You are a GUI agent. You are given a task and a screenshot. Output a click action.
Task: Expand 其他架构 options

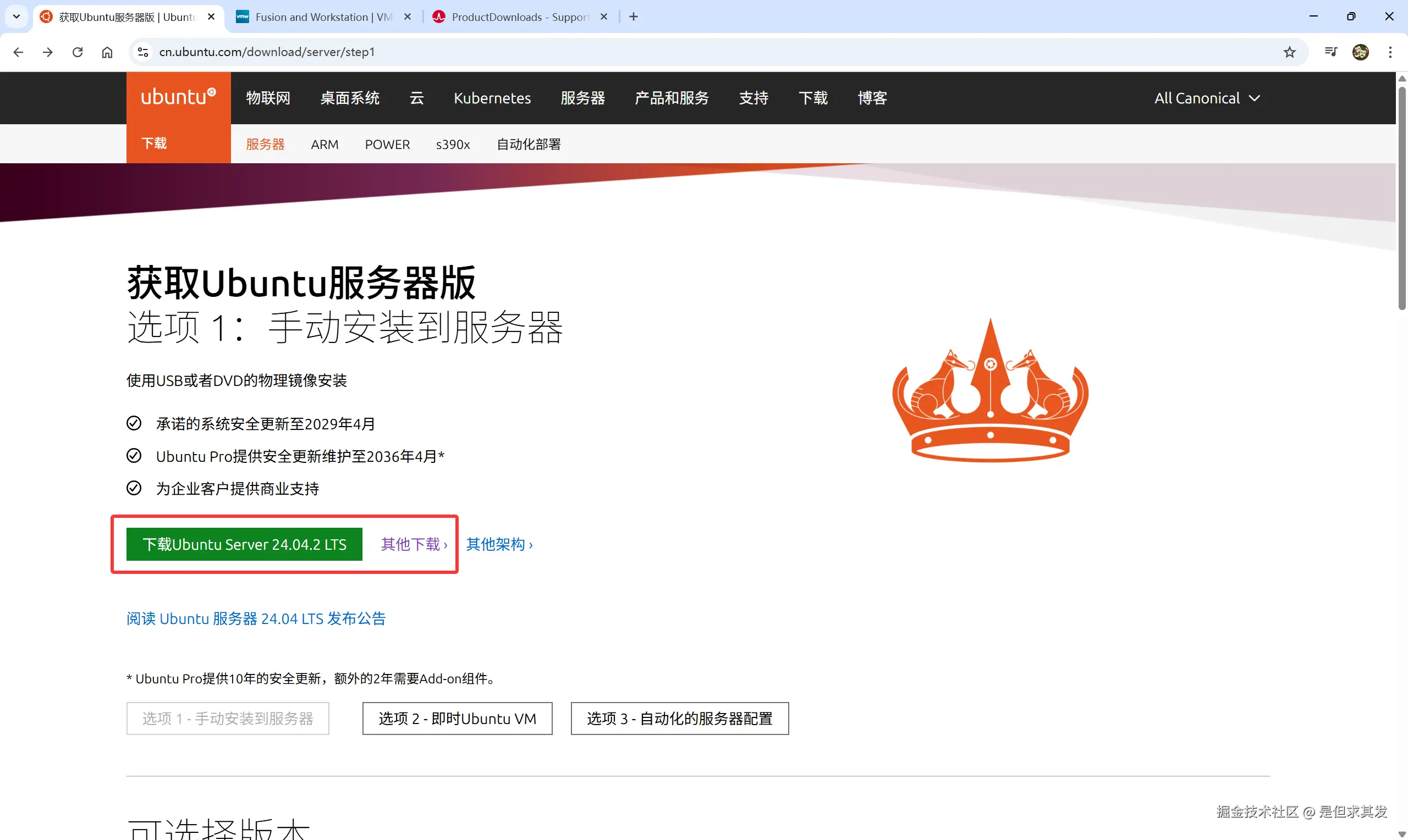click(499, 544)
